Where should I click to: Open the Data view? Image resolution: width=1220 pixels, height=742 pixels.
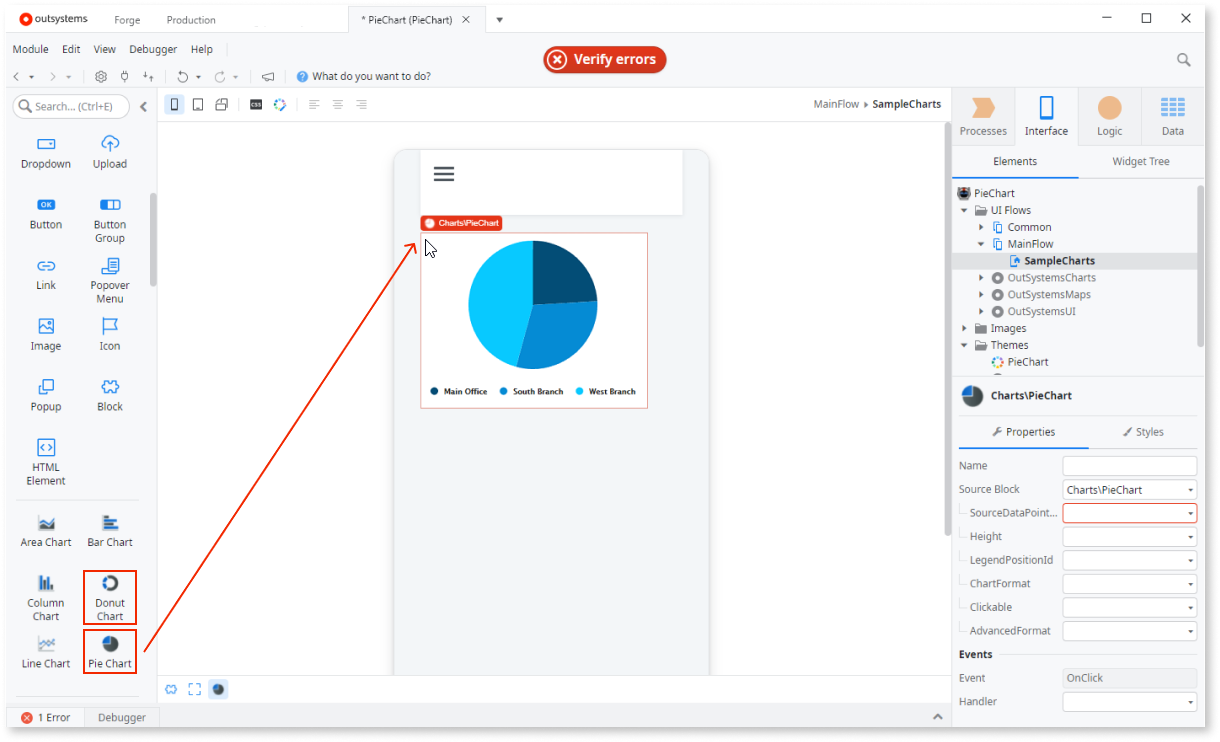point(1172,115)
